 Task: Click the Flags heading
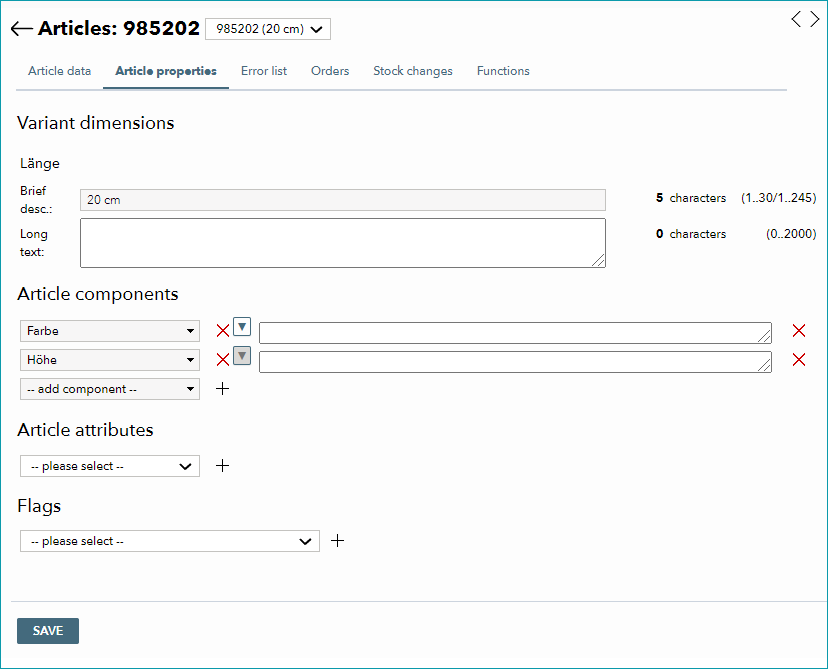[x=39, y=506]
